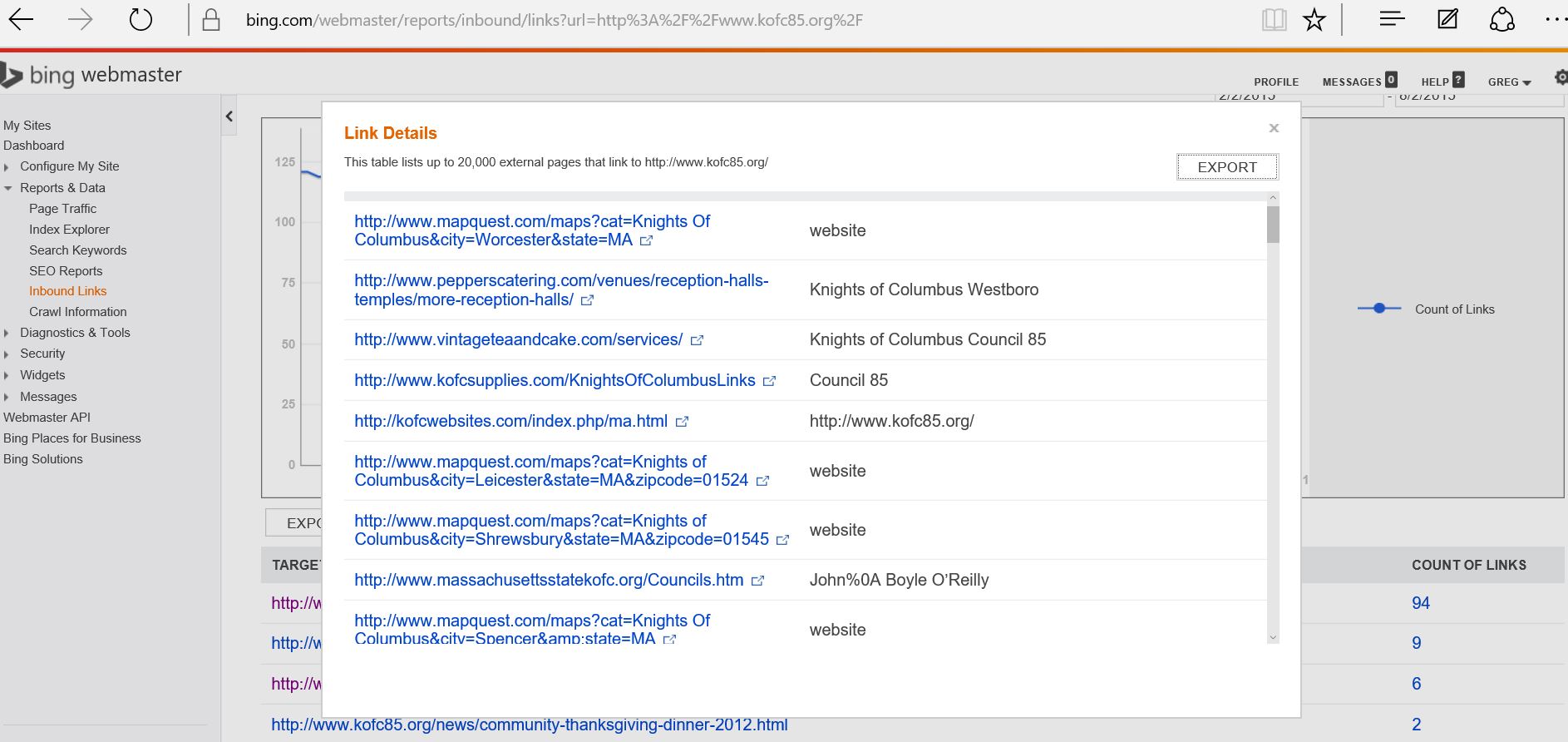Open reading view book icon
1568x742 pixels.
(x=1274, y=20)
